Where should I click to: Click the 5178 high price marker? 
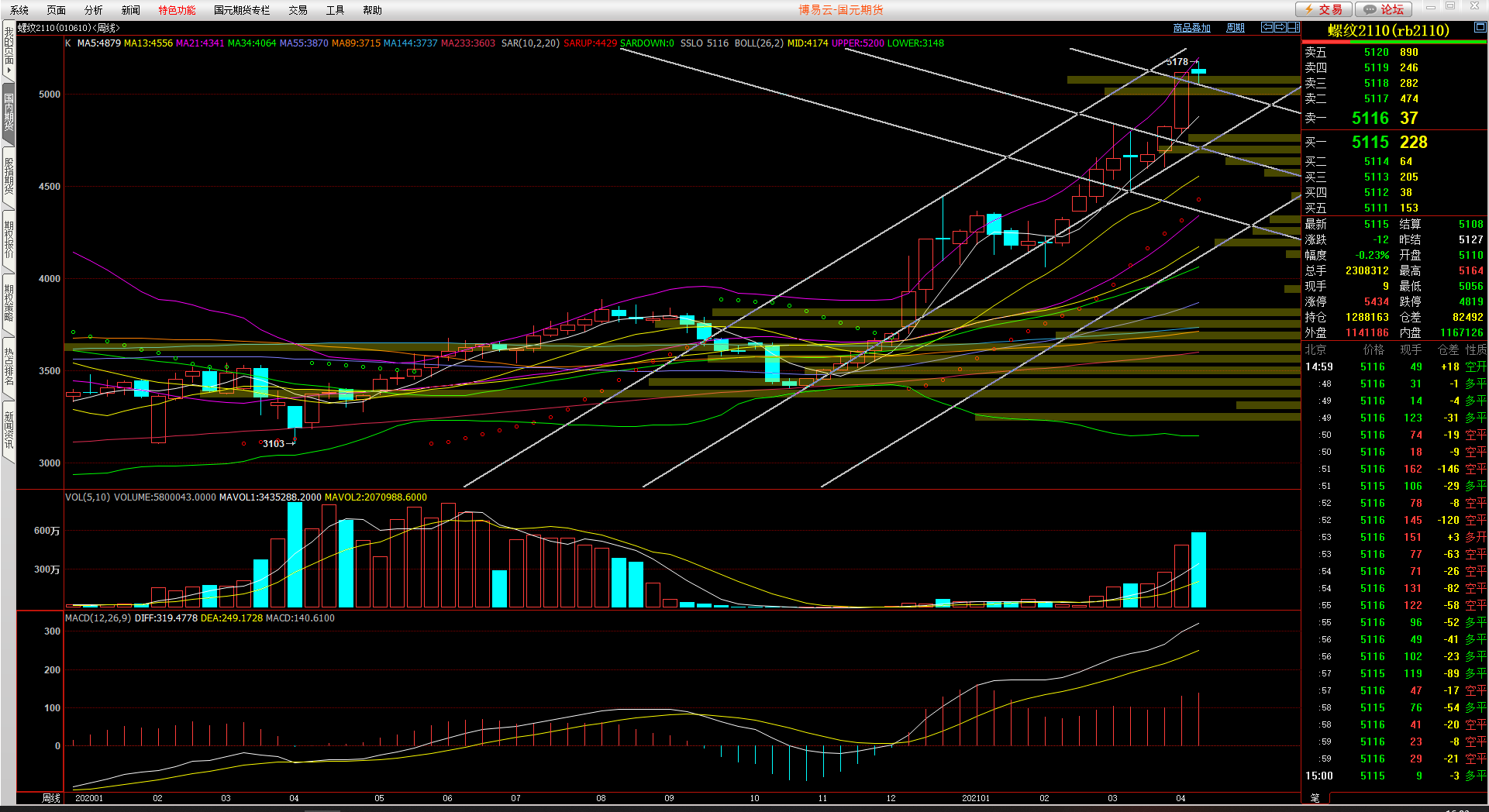point(1177,62)
